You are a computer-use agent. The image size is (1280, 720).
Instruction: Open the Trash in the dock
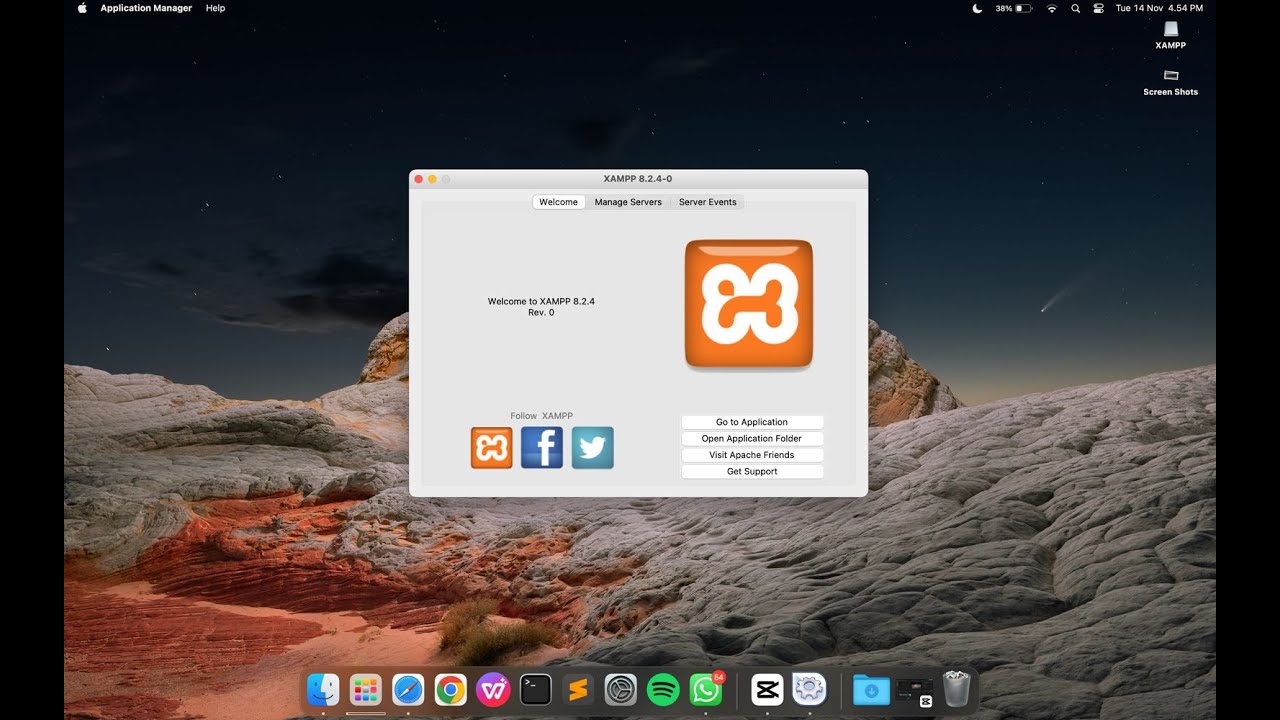click(957, 689)
